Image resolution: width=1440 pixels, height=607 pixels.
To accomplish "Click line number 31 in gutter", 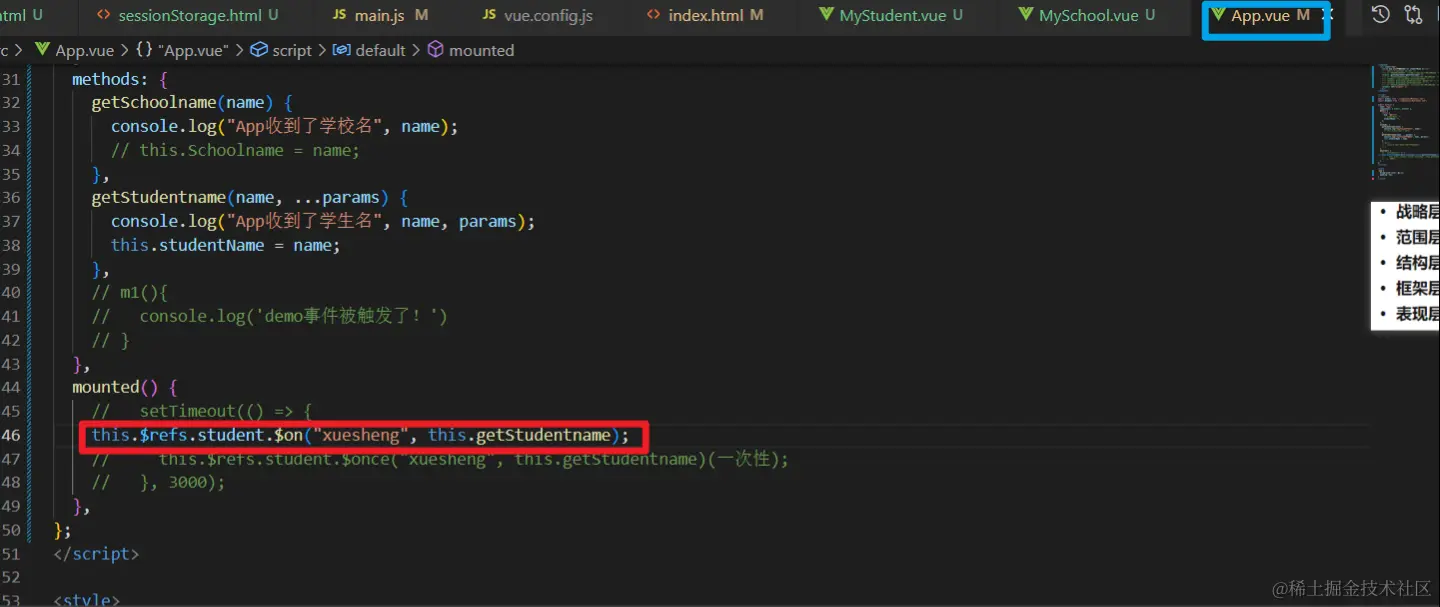I will pyautogui.click(x=11, y=79).
